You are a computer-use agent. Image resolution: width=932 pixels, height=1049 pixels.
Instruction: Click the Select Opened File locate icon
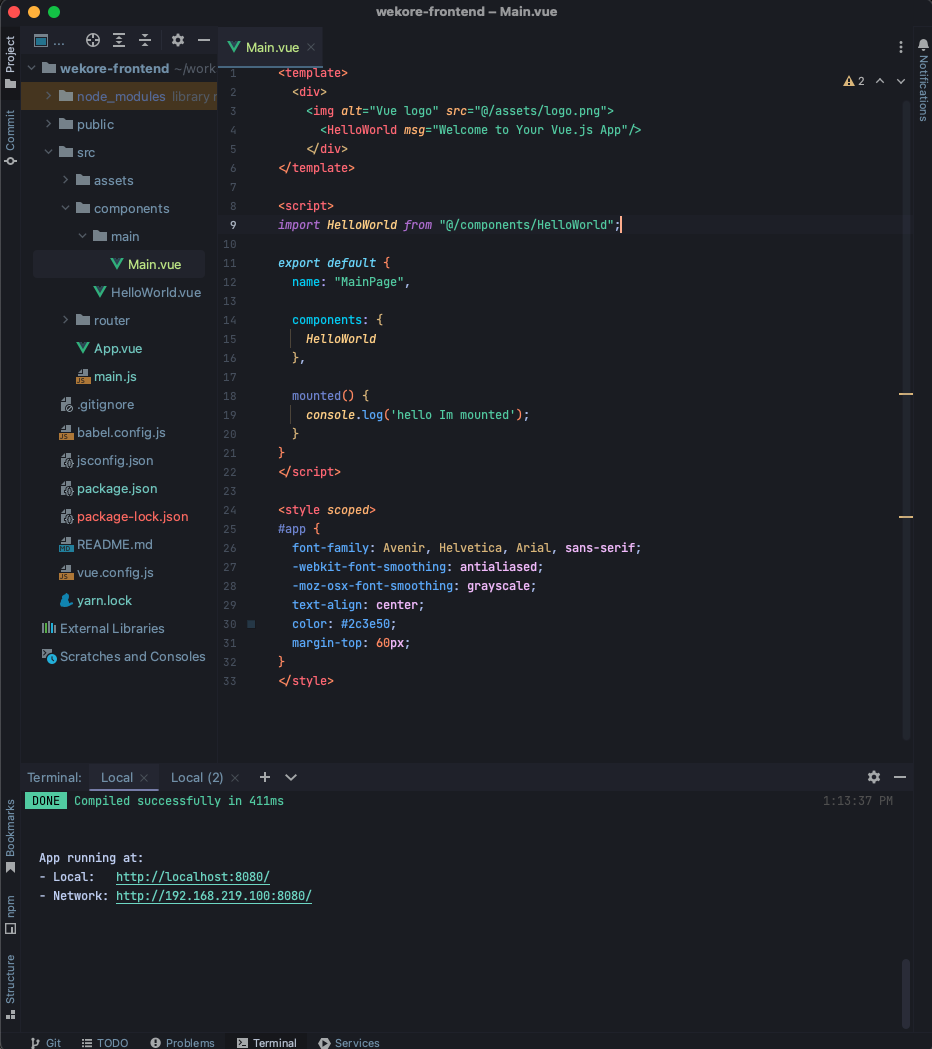point(93,40)
